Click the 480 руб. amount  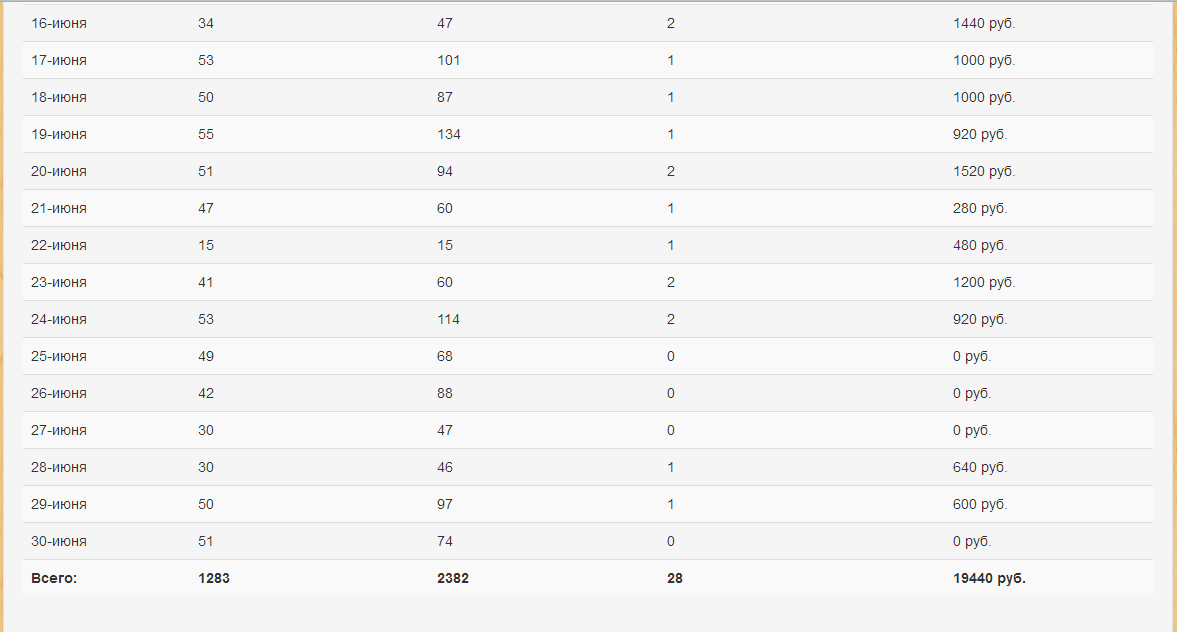click(980, 245)
